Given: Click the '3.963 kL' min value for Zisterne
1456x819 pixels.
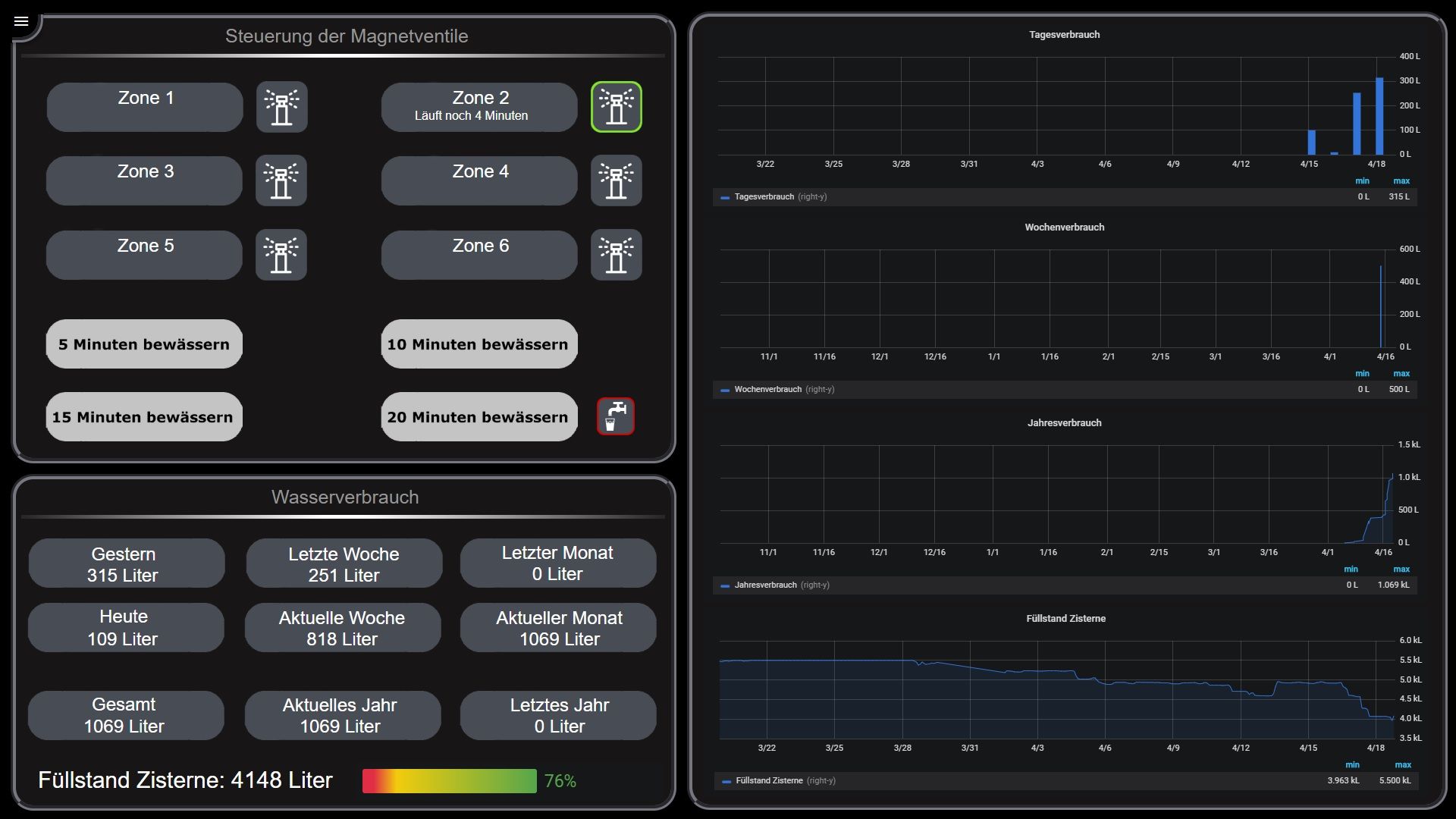Looking at the screenshot, I should click(1343, 781).
